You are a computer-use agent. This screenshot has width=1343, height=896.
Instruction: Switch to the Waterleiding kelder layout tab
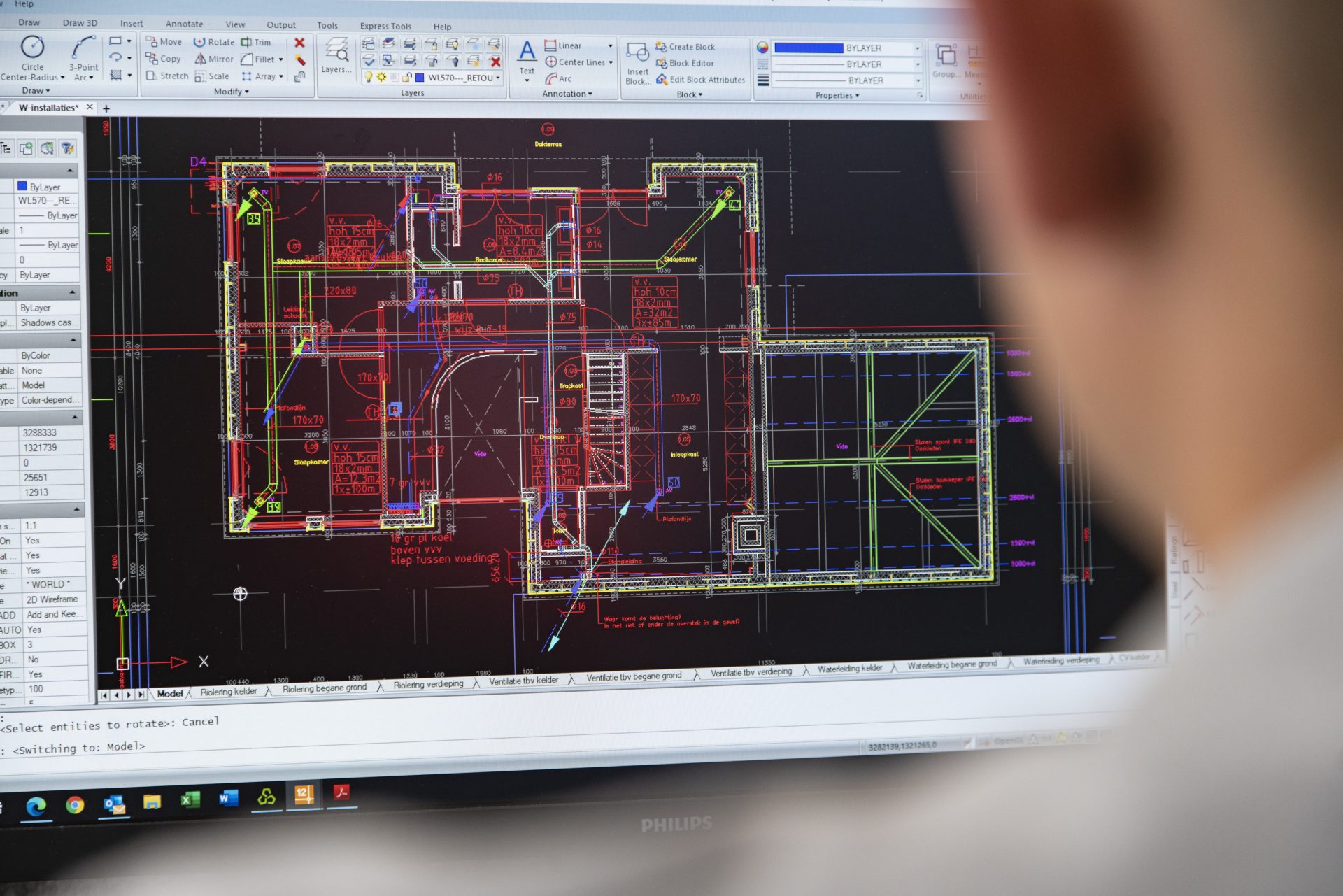tap(849, 669)
